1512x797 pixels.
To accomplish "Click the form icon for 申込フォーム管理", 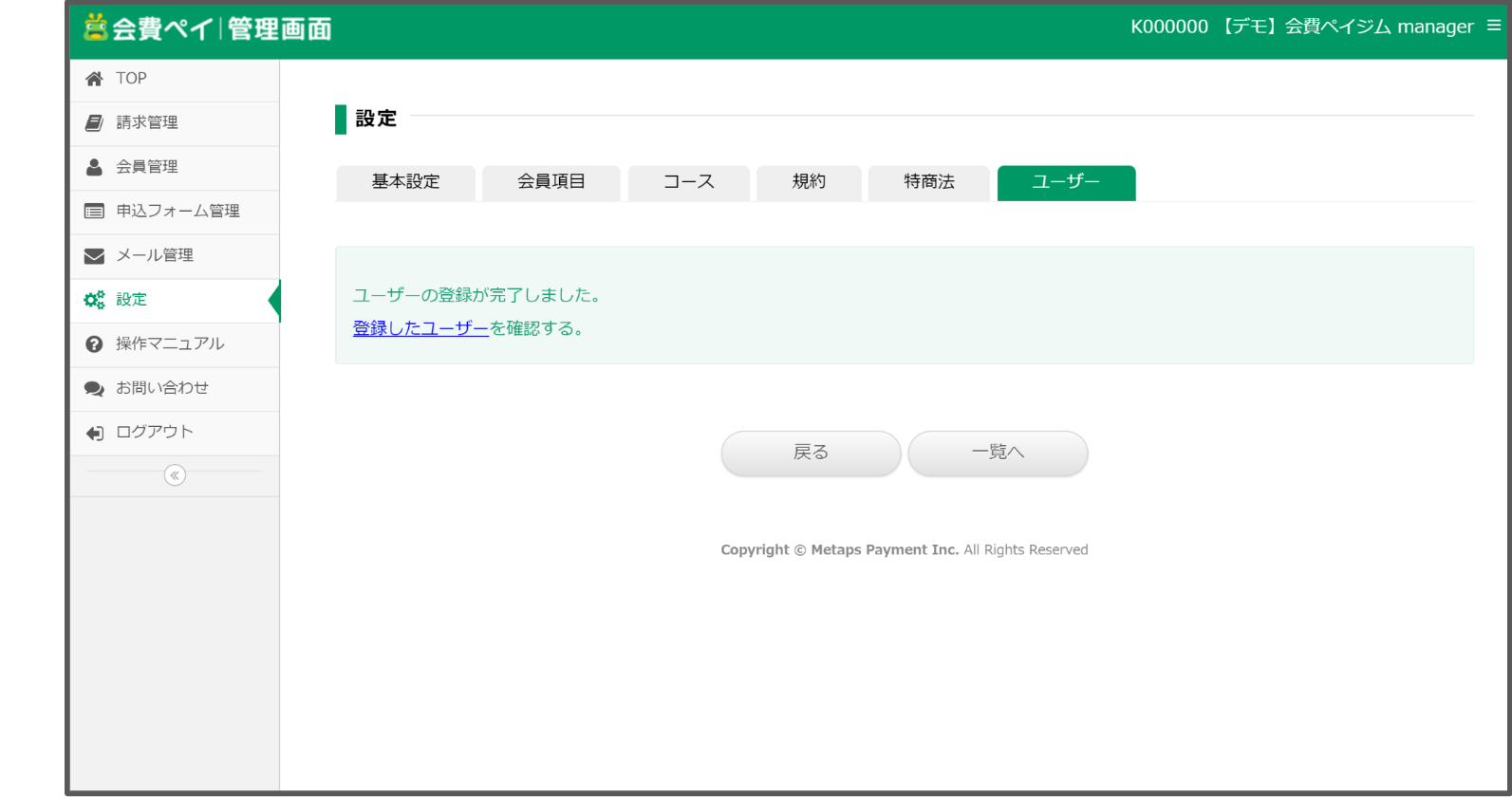I will 94,211.
